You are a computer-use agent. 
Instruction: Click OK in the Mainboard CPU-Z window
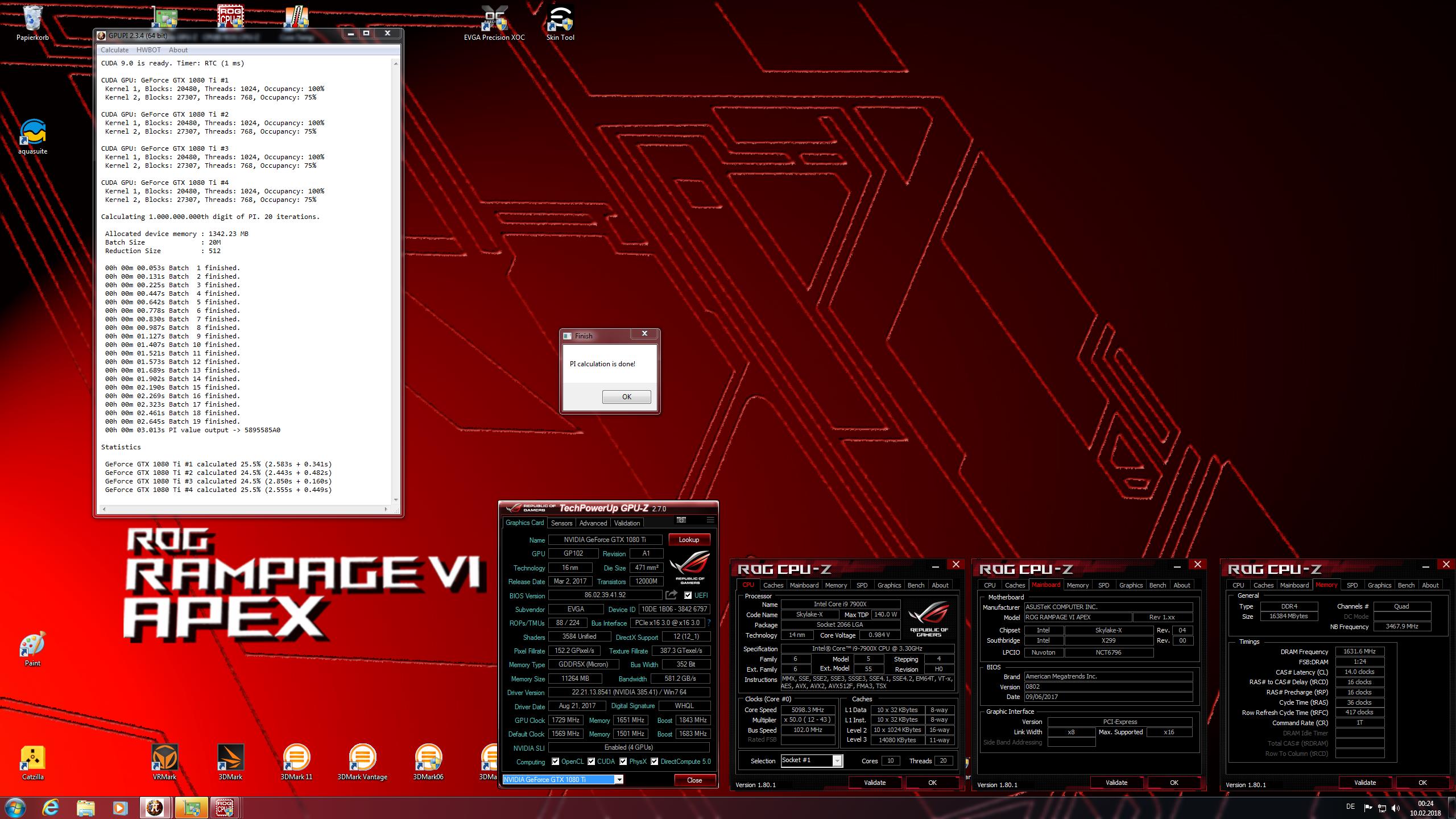[x=1174, y=783]
